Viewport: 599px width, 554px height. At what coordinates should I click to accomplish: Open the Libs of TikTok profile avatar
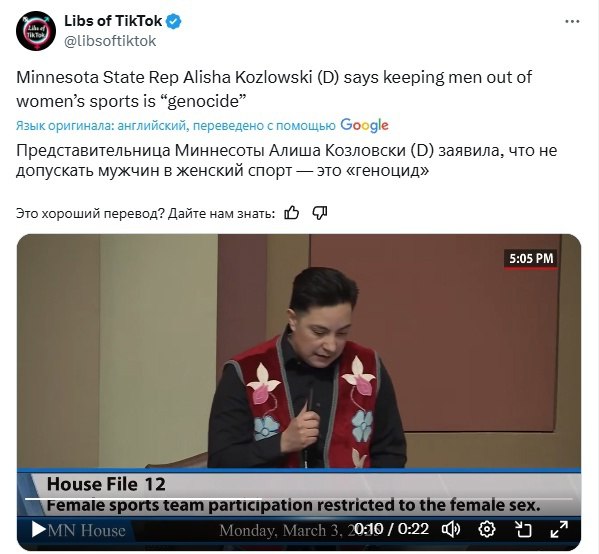coord(36,31)
